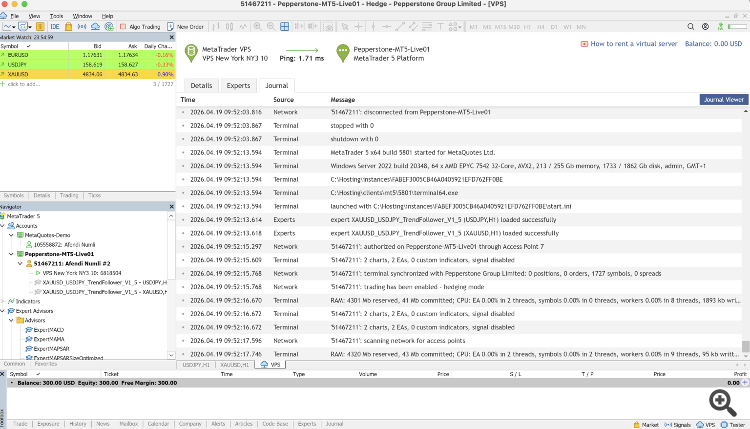Select the crosshair tool
Viewport: 750px width, 429px height.
pyautogui.click(x=358, y=27)
